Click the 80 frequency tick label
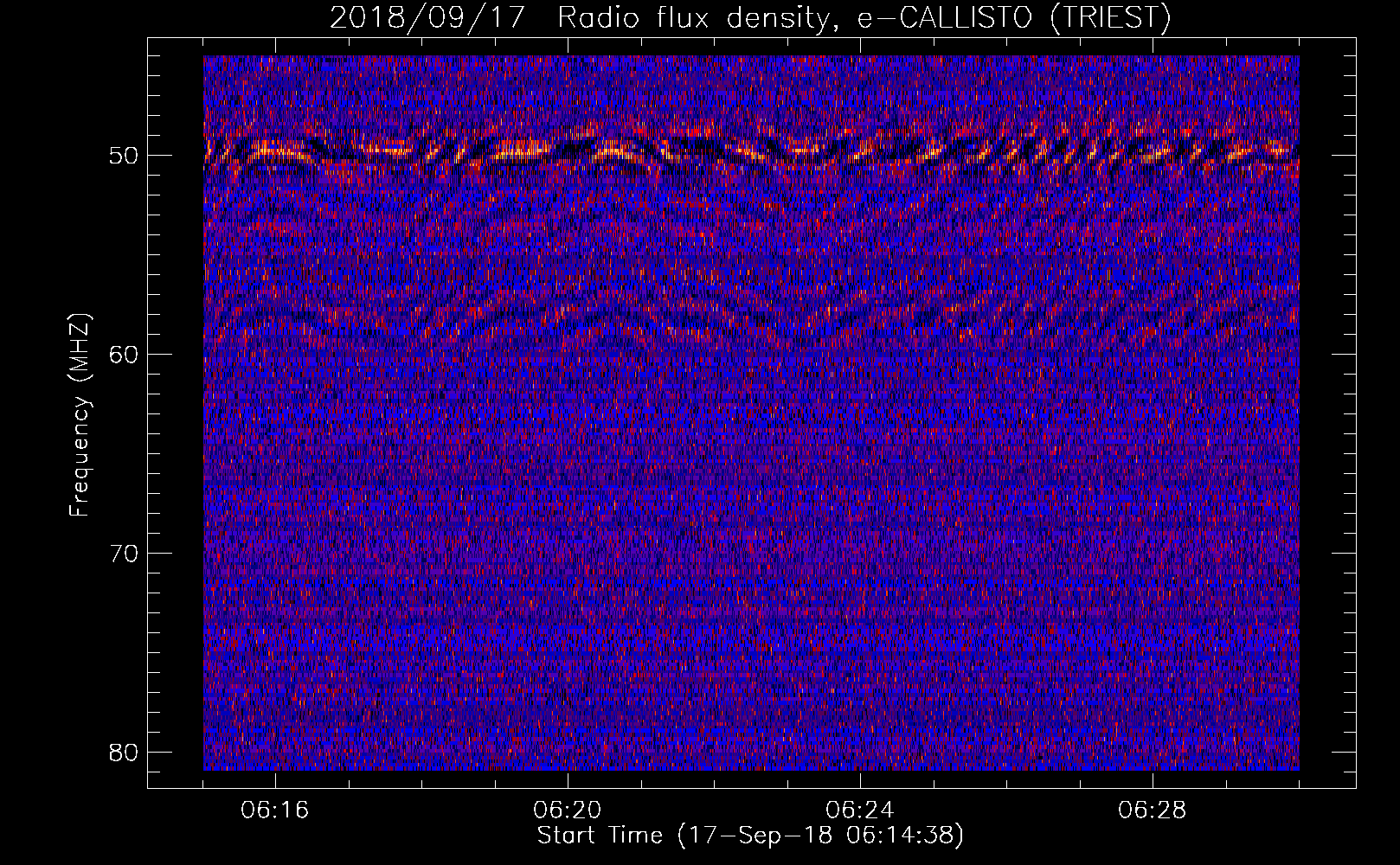 point(125,753)
